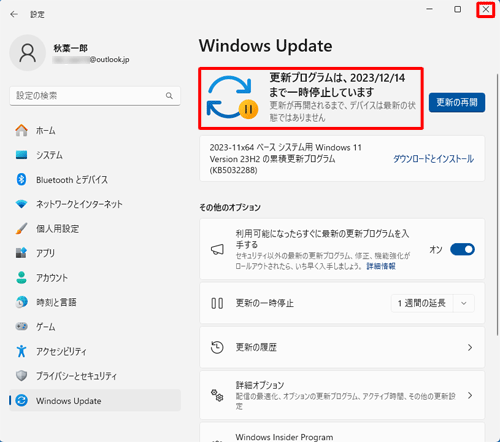This screenshot has height=442, width=500.
Task: Click the Accessibility figure icon
Action: point(21,351)
